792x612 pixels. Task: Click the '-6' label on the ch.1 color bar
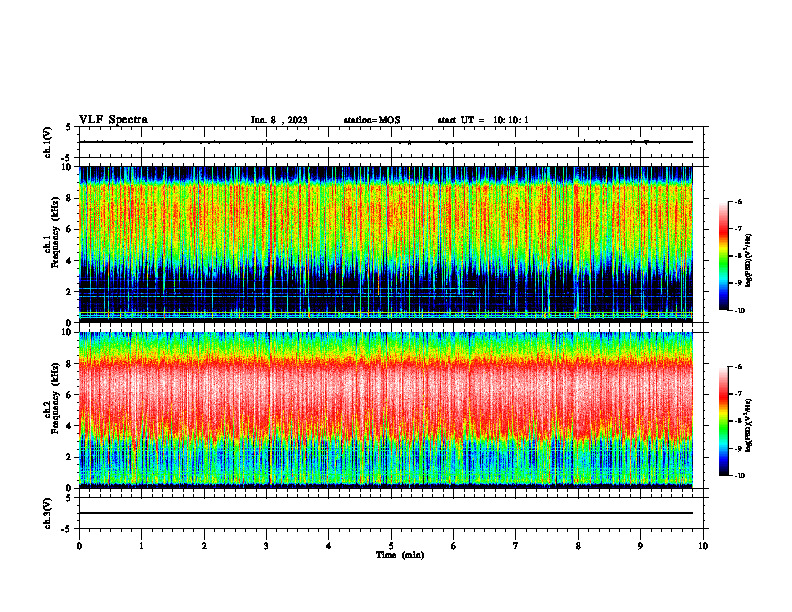[x=738, y=201]
